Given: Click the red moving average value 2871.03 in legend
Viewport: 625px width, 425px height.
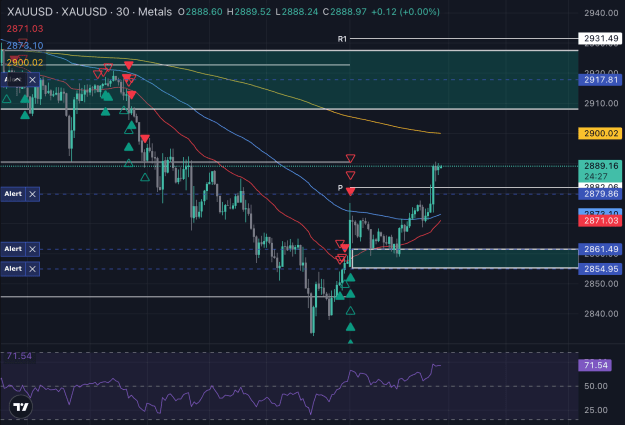Looking at the screenshot, I should click(x=25, y=29).
